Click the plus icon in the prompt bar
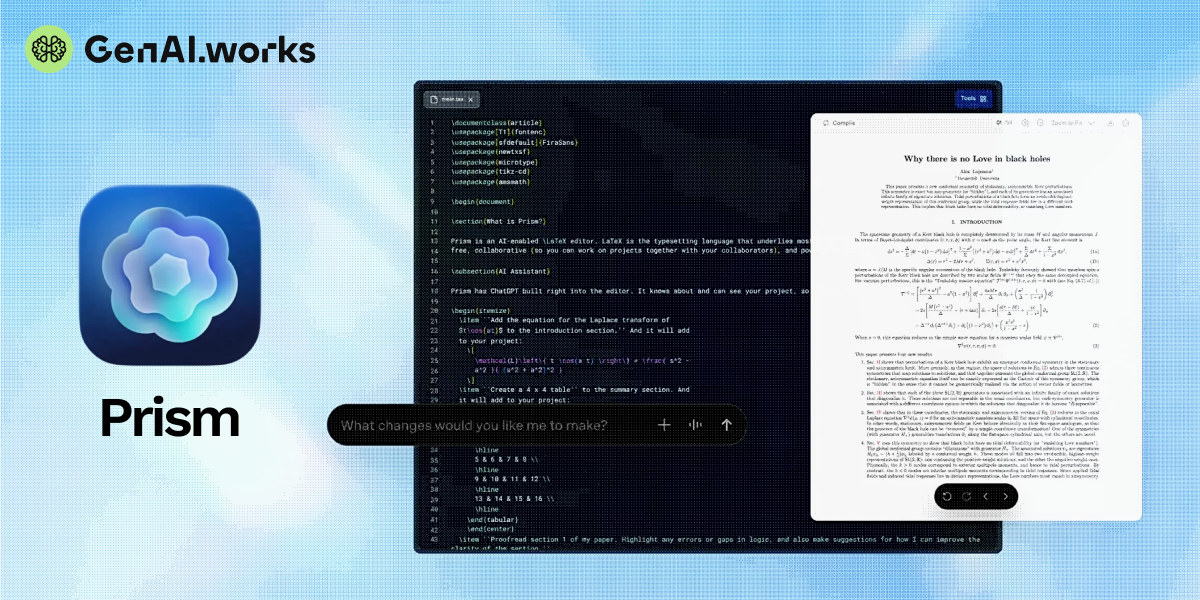 pyautogui.click(x=664, y=425)
